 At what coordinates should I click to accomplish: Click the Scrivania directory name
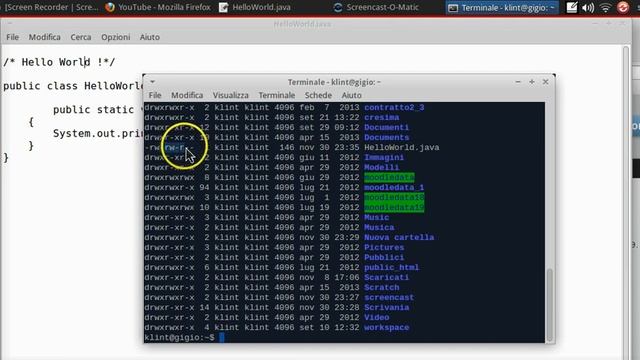(387, 307)
